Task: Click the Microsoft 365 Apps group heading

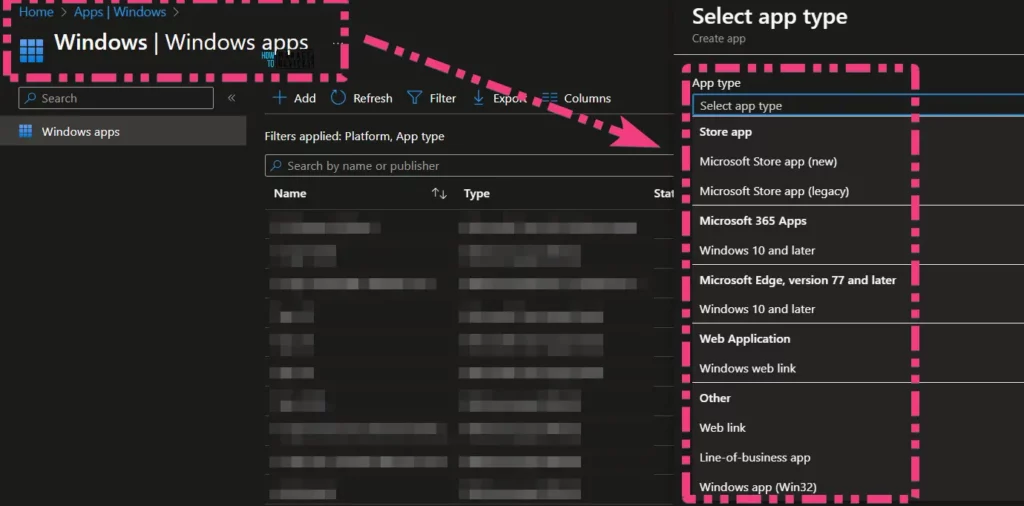Action: pyautogui.click(x=752, y=221)
